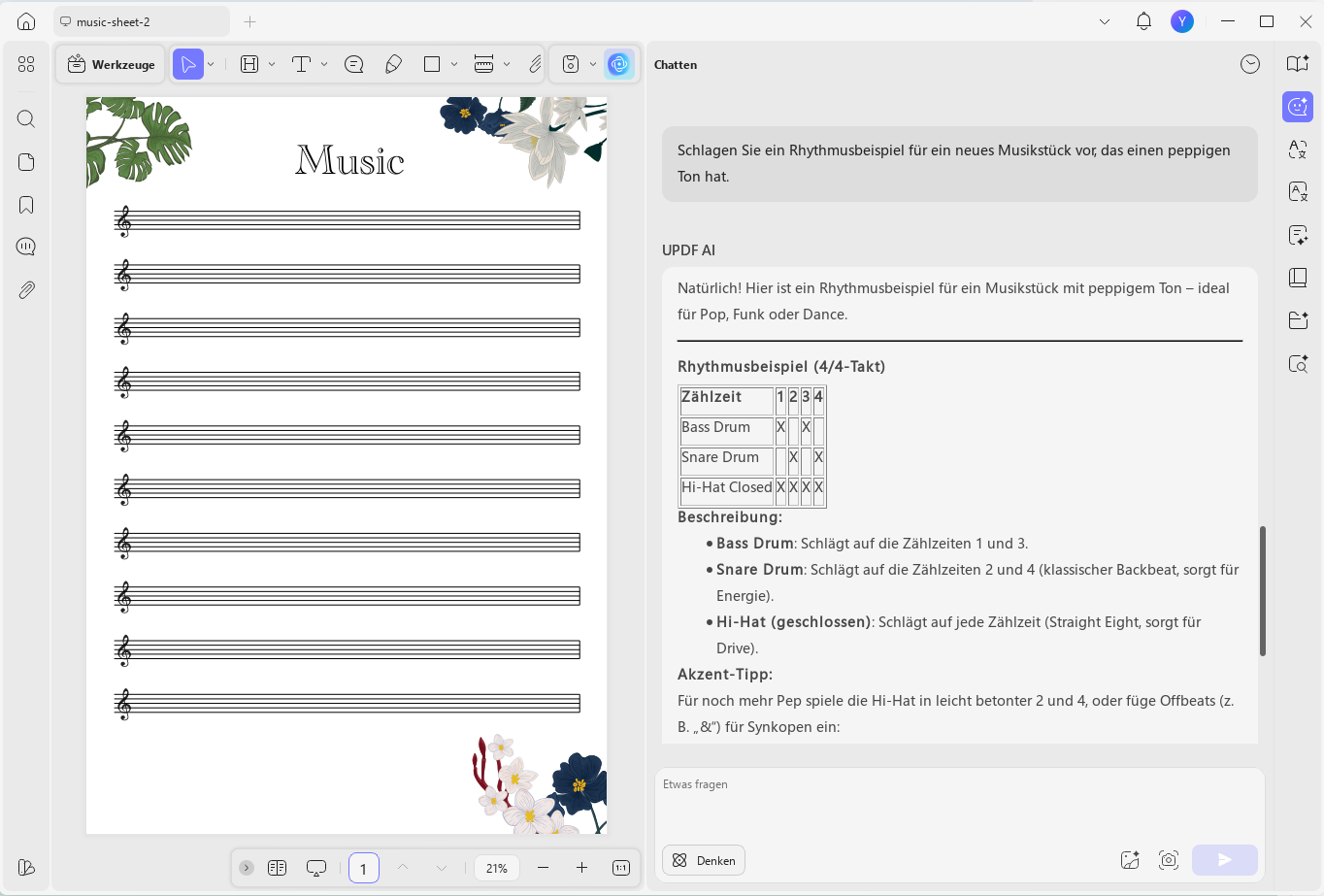Screen dimensions: 1324x896
Task: Zoom out with the minus button
Action: 543,868
